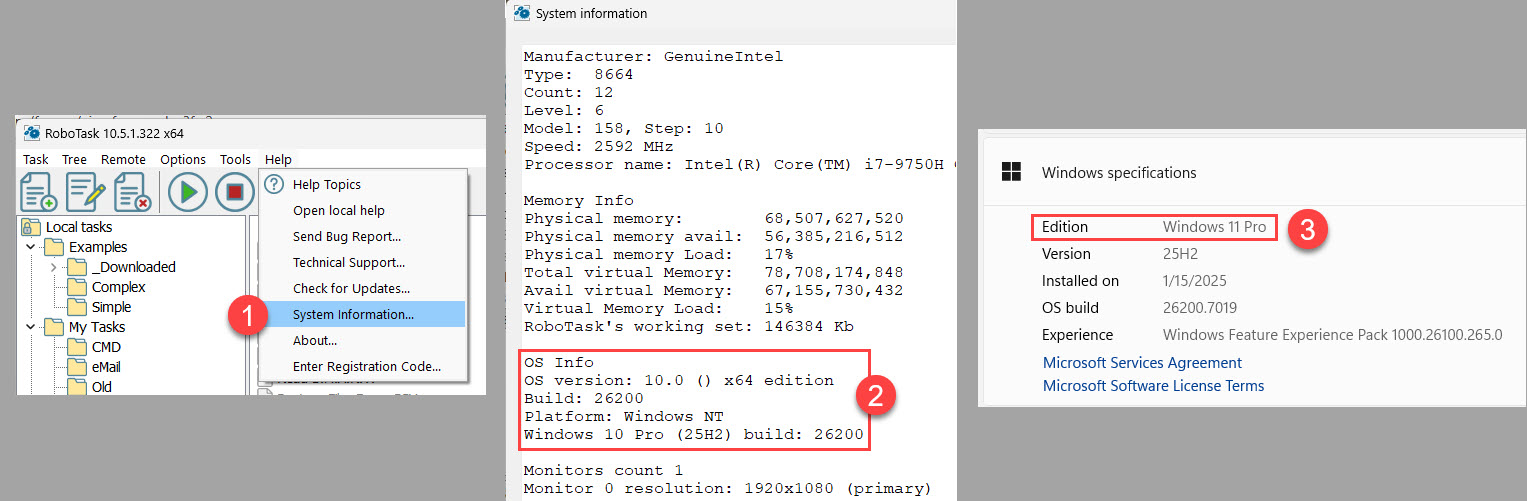
Task: Click the '25H2' version value
Action: pyautogui.click(x=1180, y=254)
